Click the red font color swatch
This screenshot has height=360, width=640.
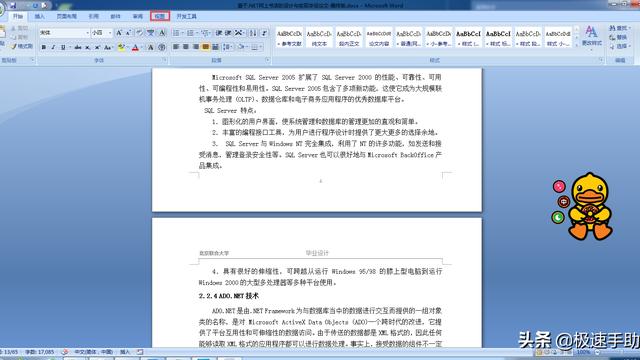[135, 47]
